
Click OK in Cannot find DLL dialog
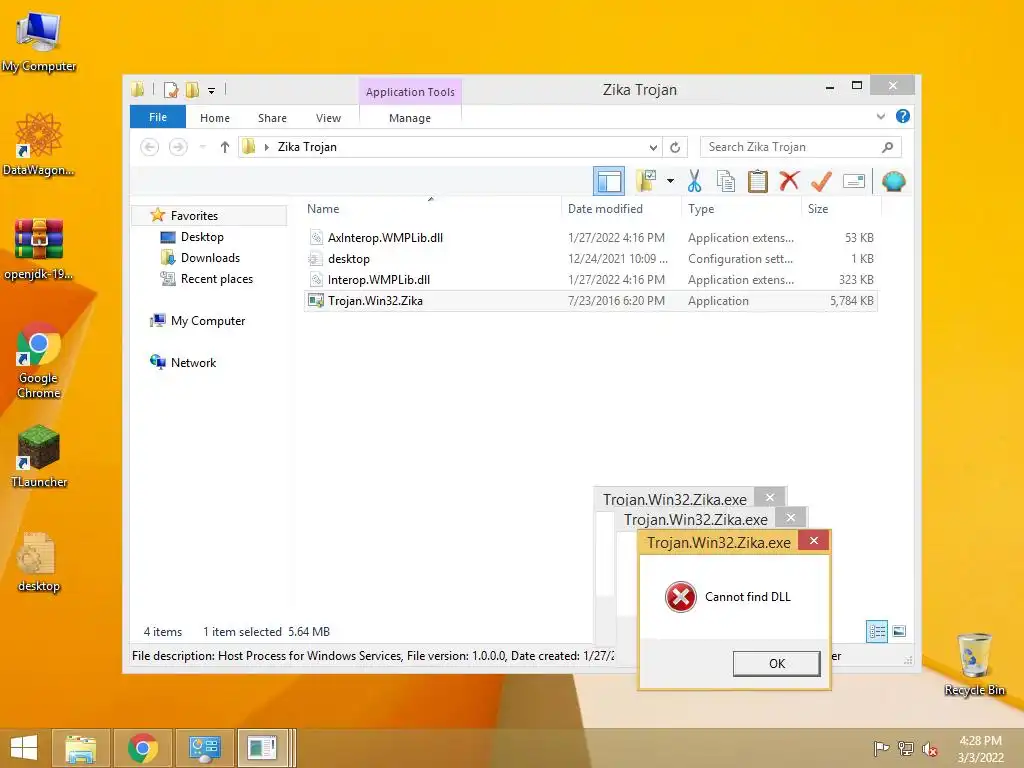776,664
